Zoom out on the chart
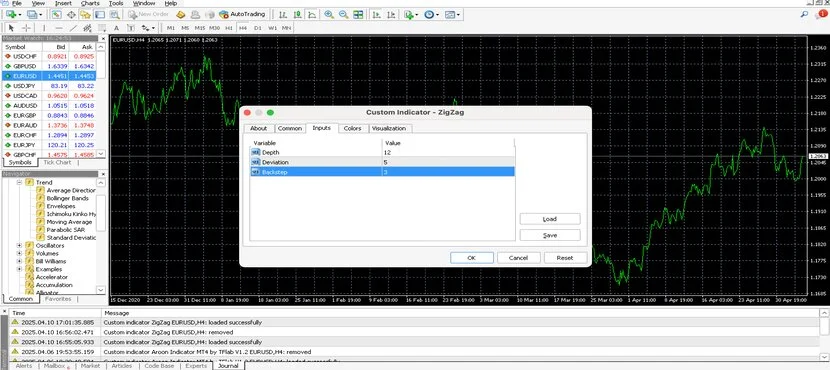Screen dimensions: 830x370 point(344,14)
